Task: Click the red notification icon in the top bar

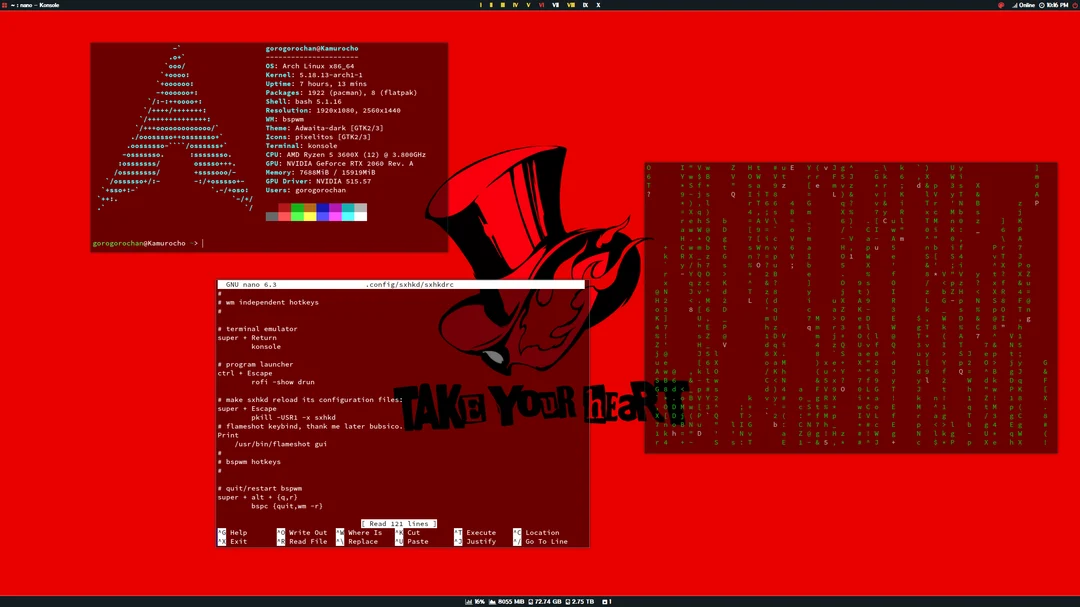Action: pos(1000,5)
